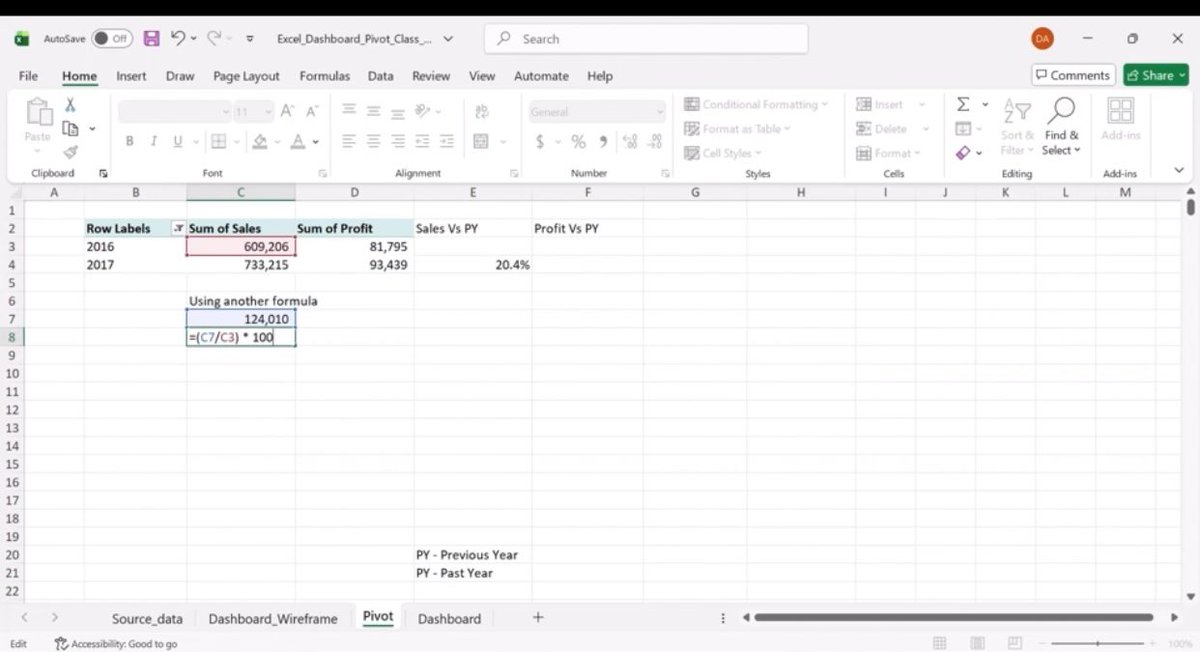Open the Page Layout ribbon tab

tap(246, 76)
